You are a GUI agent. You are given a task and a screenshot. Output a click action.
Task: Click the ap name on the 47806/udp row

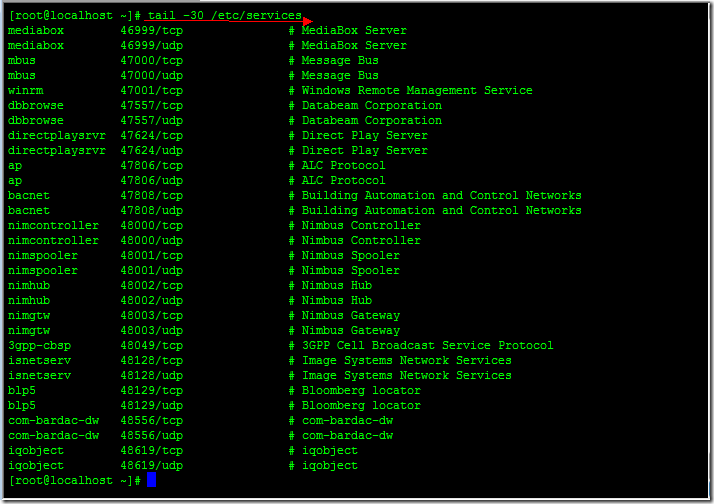coord(15,181)
